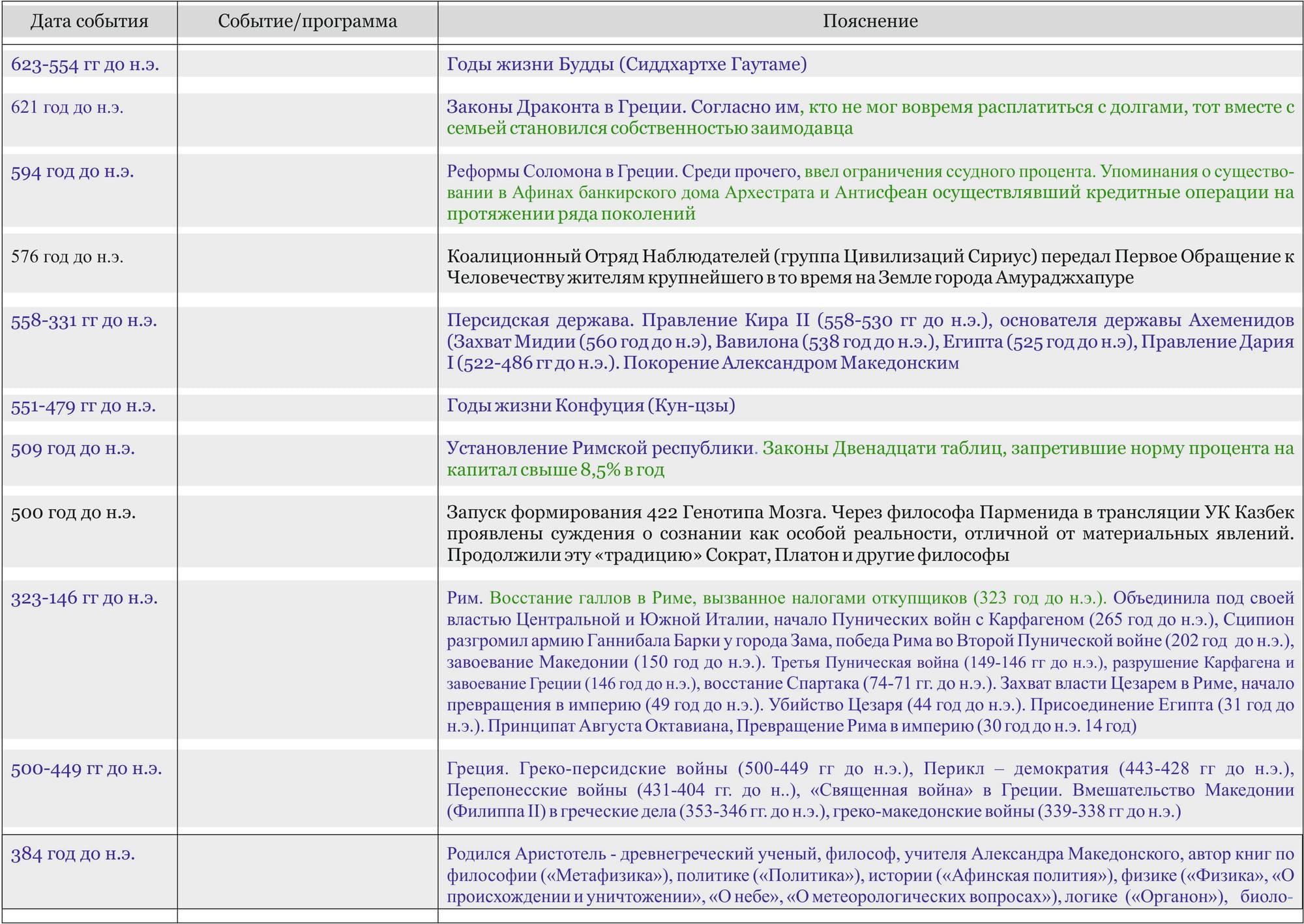Image resolution: width=1304 pixels, height=924 pixels.
Task: Click the explanation starting 'Законы Драконта в Греции'
Action: 870,118
